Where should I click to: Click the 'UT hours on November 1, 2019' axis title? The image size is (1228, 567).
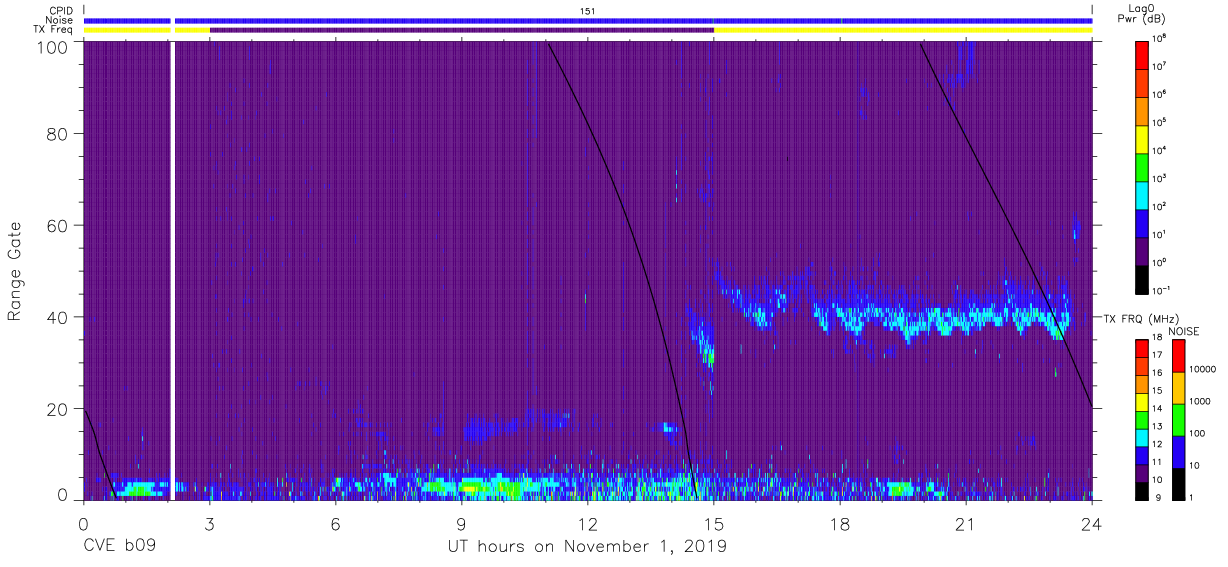point(587,548)
